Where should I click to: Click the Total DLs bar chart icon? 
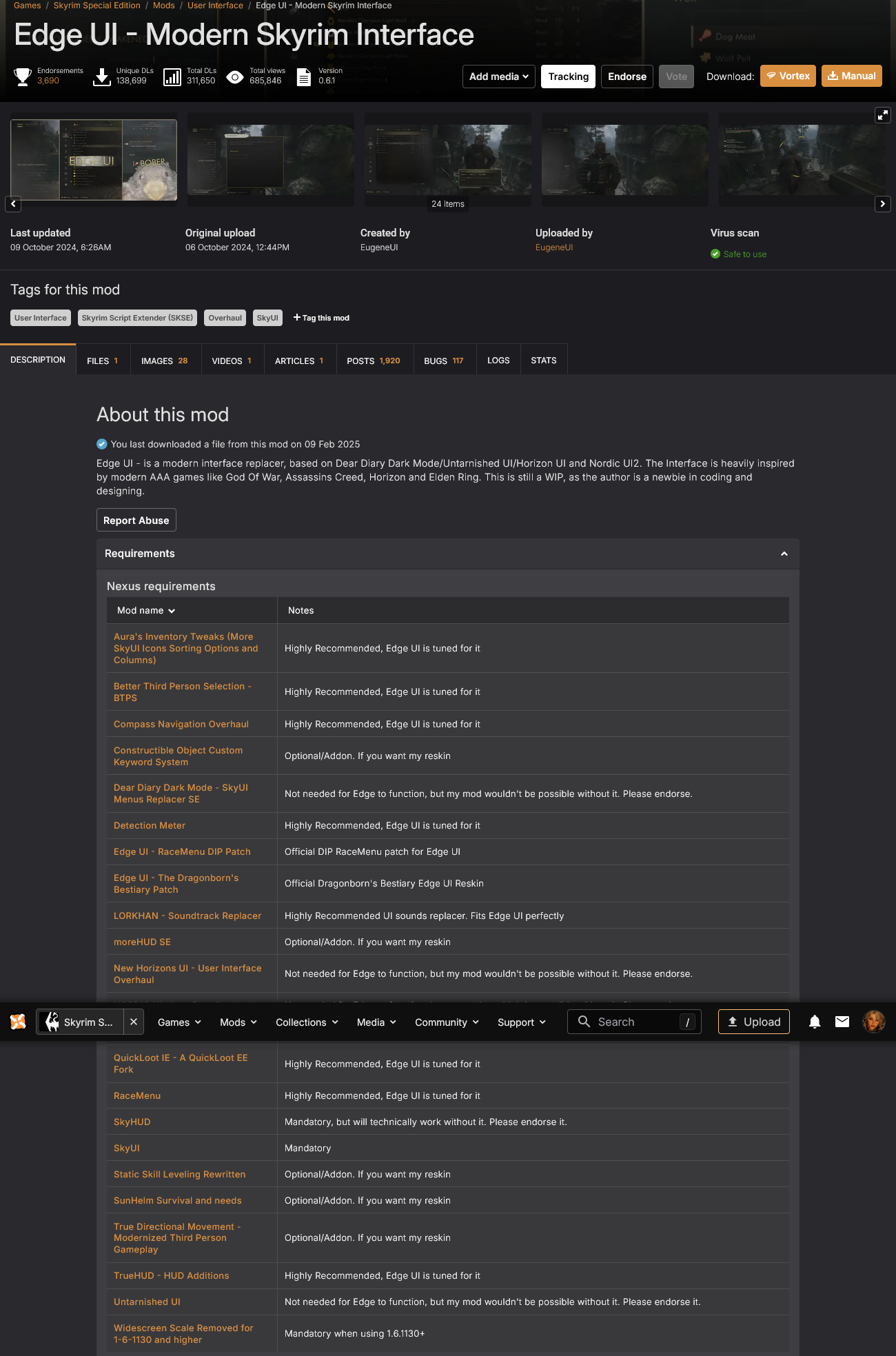tap(172, 77)
